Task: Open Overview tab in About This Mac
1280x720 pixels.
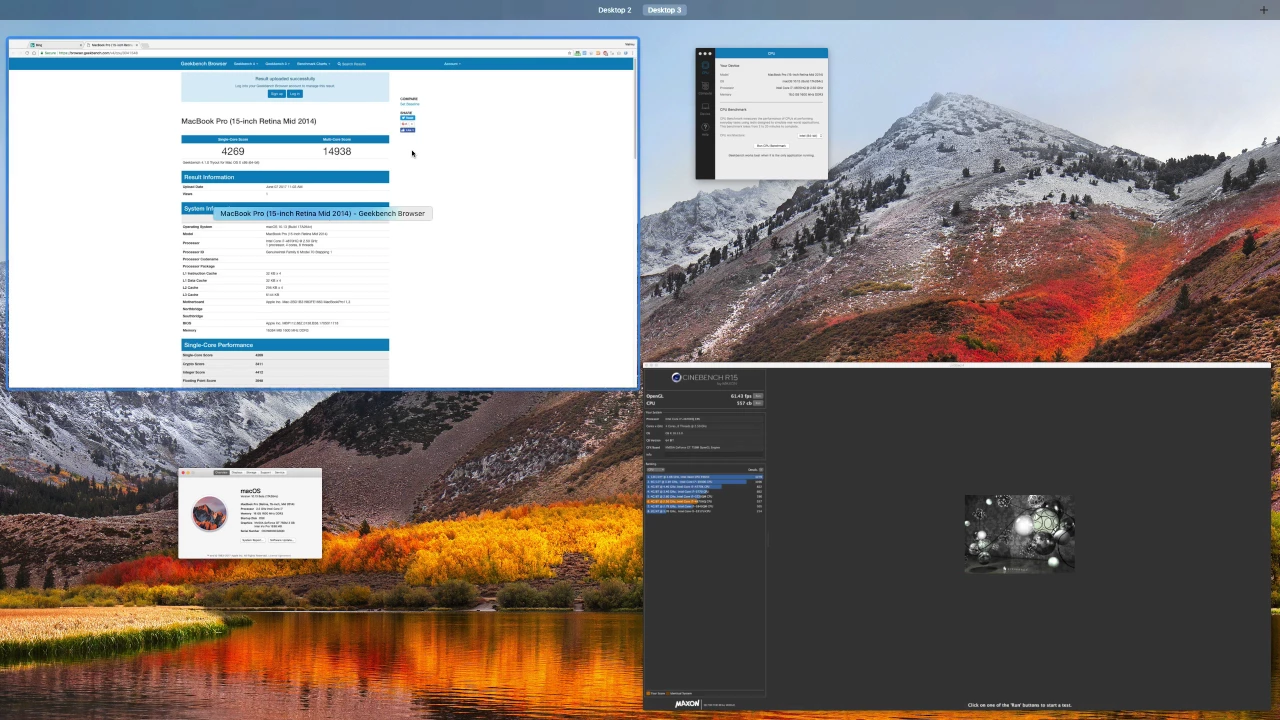Action: (221, 472)
